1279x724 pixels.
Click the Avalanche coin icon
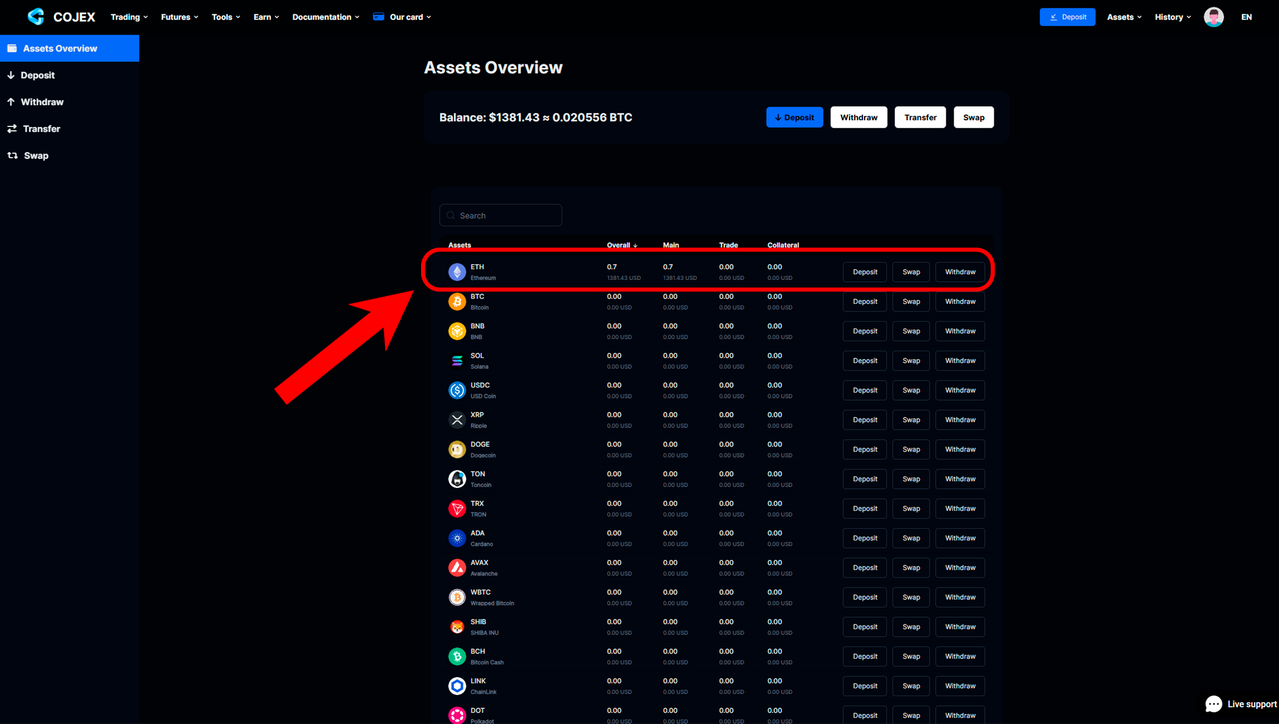[x=457, y=567]
